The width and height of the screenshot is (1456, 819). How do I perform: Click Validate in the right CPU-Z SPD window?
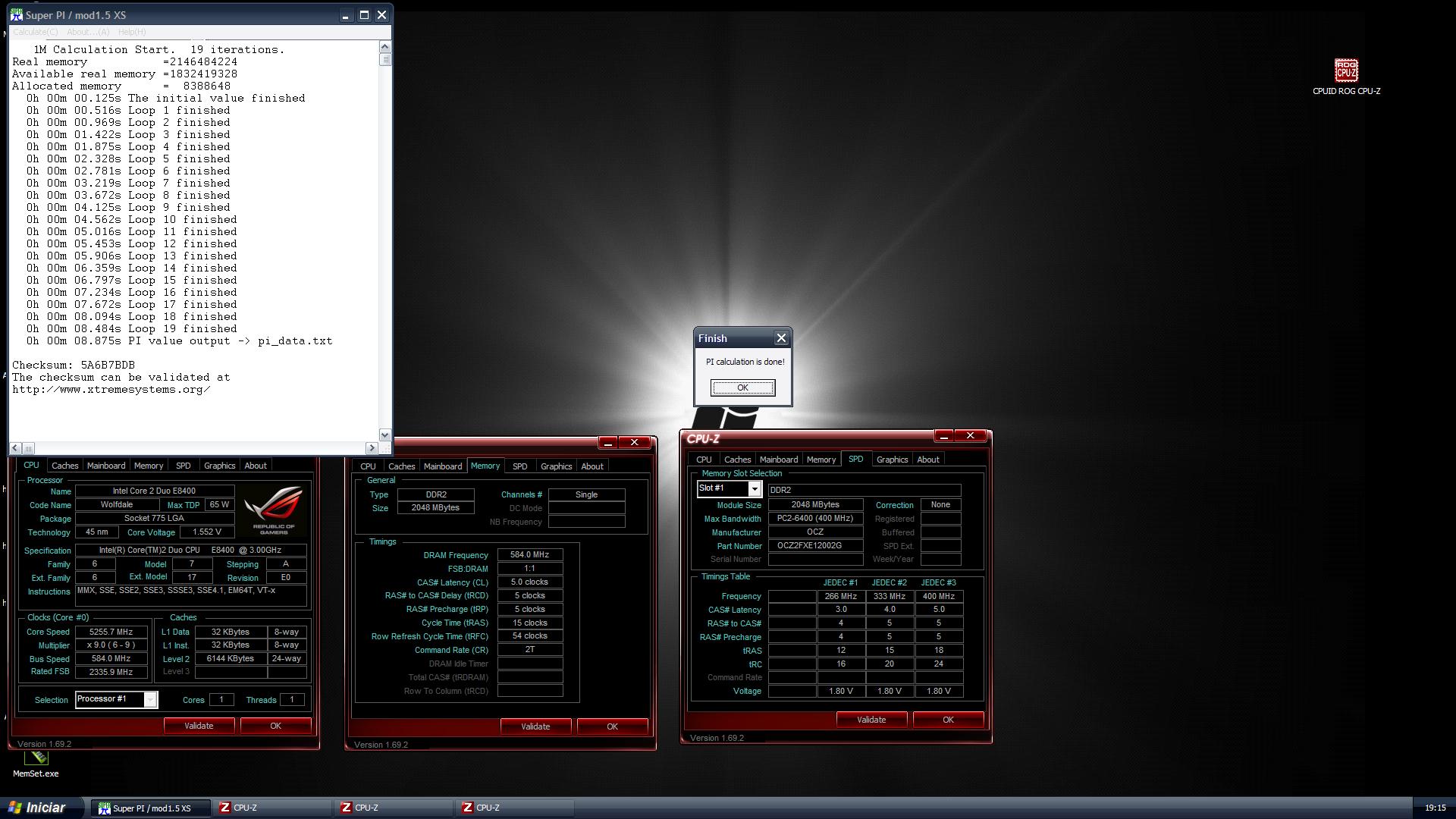[x=871, y=720]
